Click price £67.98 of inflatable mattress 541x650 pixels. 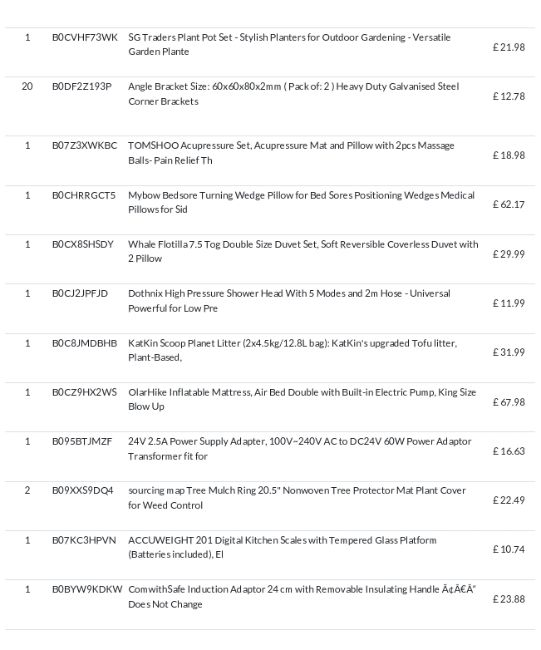[x=509, y=402]
